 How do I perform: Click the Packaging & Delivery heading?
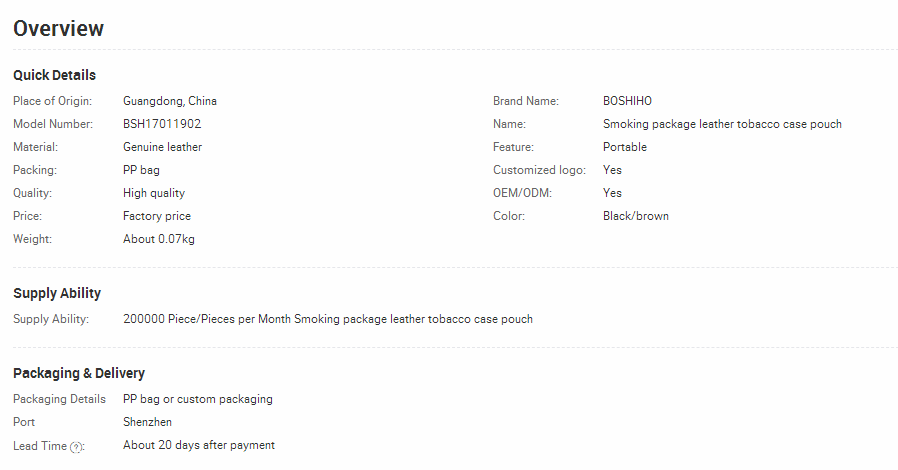pos(79,373)
